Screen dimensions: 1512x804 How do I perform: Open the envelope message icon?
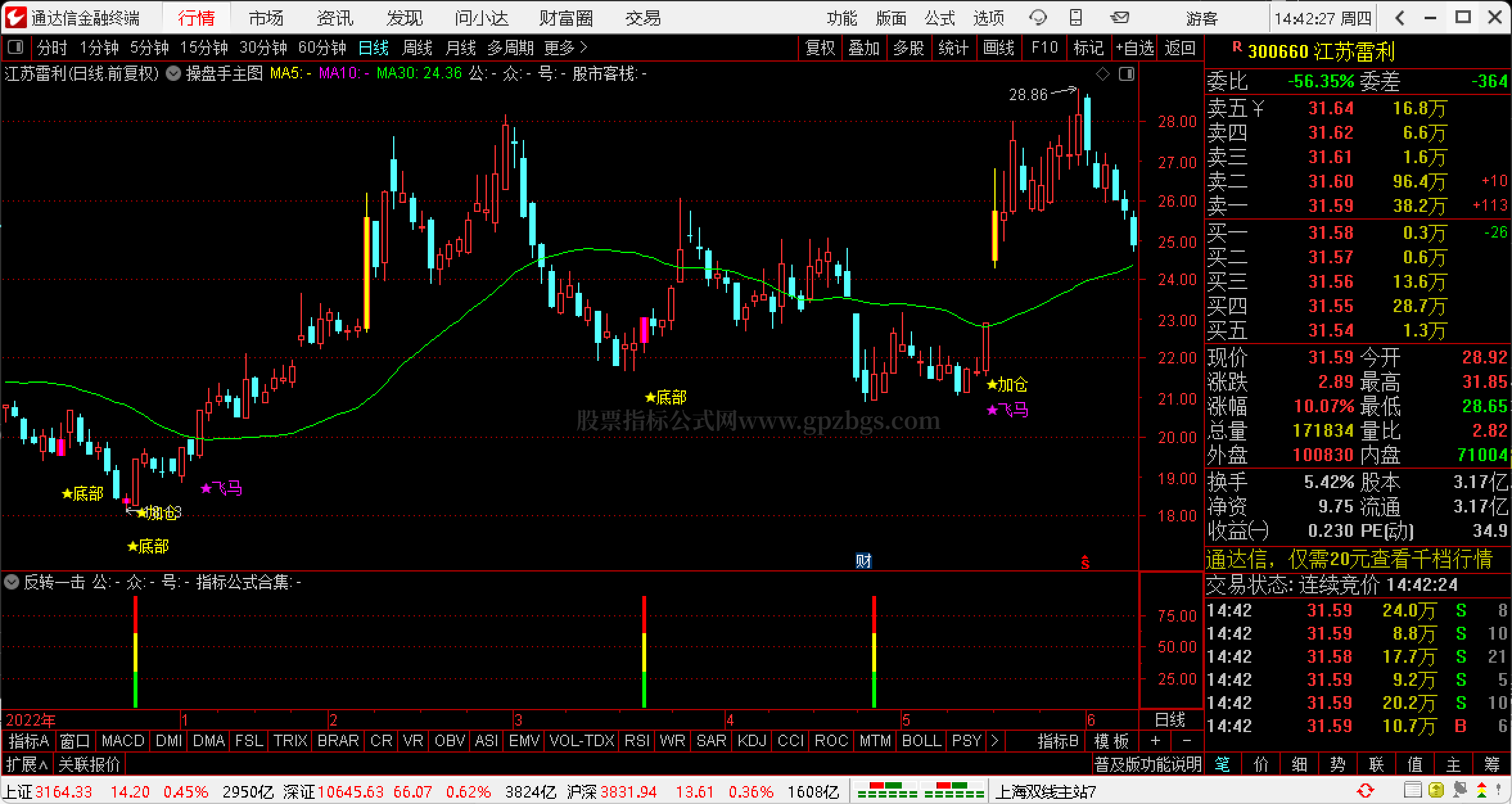[1120, 18]
